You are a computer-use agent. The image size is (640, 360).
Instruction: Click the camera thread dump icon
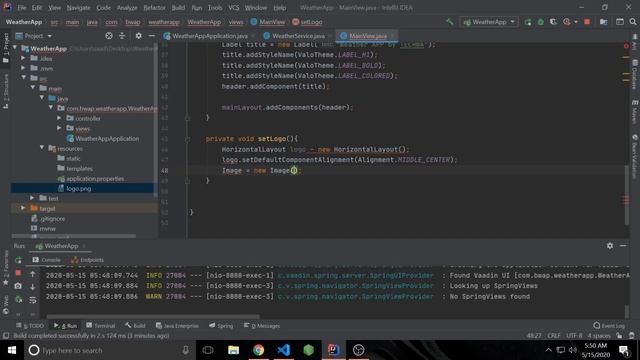point(18,286)
